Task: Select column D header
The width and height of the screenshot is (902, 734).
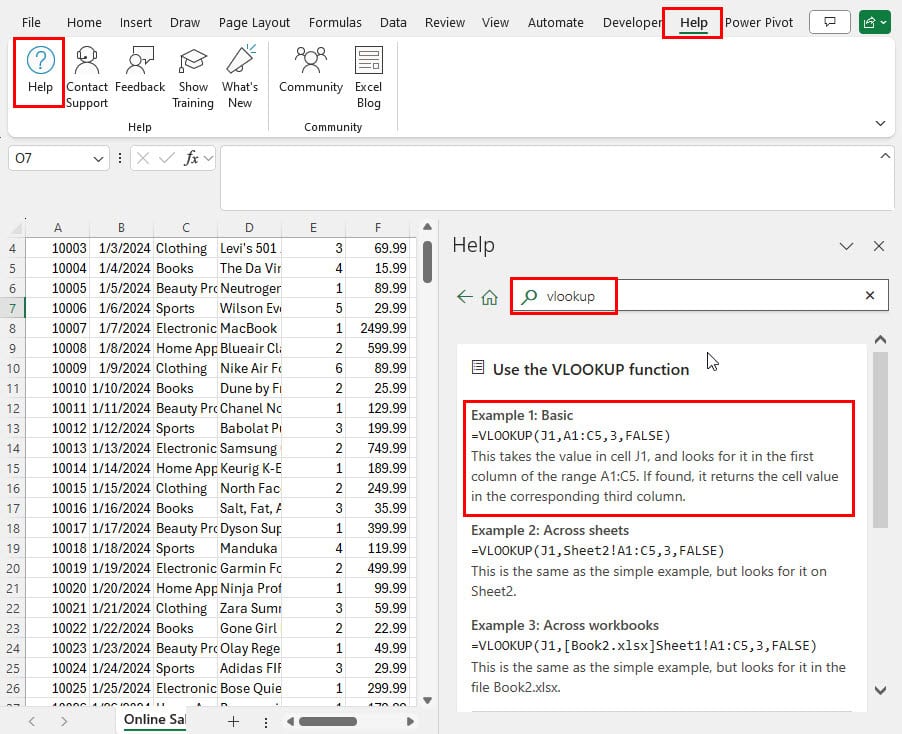Action: click(249, 228)
